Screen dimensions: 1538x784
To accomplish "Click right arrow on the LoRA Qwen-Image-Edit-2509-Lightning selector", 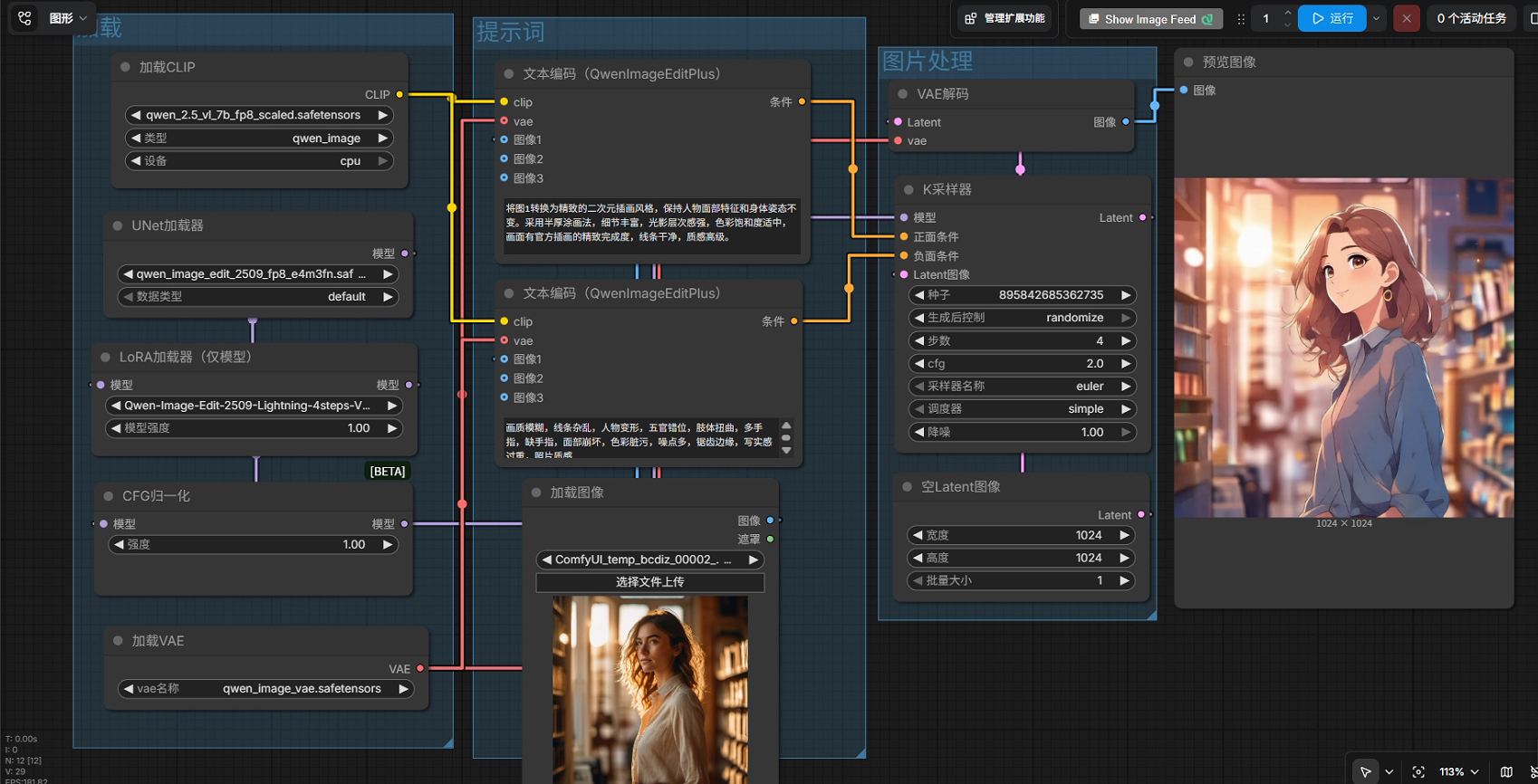I will [x=392, y=406].
